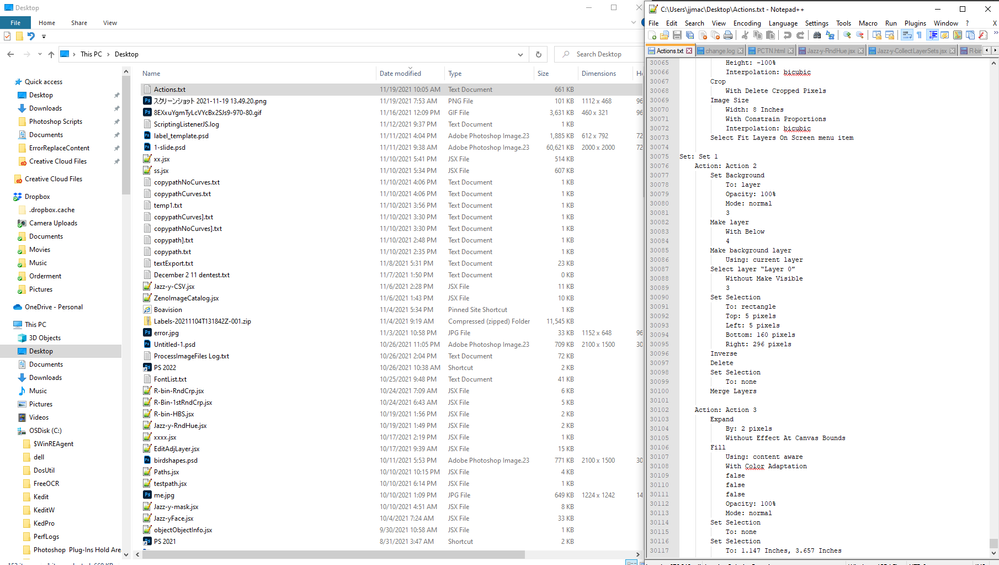This screenshot has height=565, width=999.
Task: Select ScriptingListenerJS.log in file list
Action: click(x=186, y=124)
